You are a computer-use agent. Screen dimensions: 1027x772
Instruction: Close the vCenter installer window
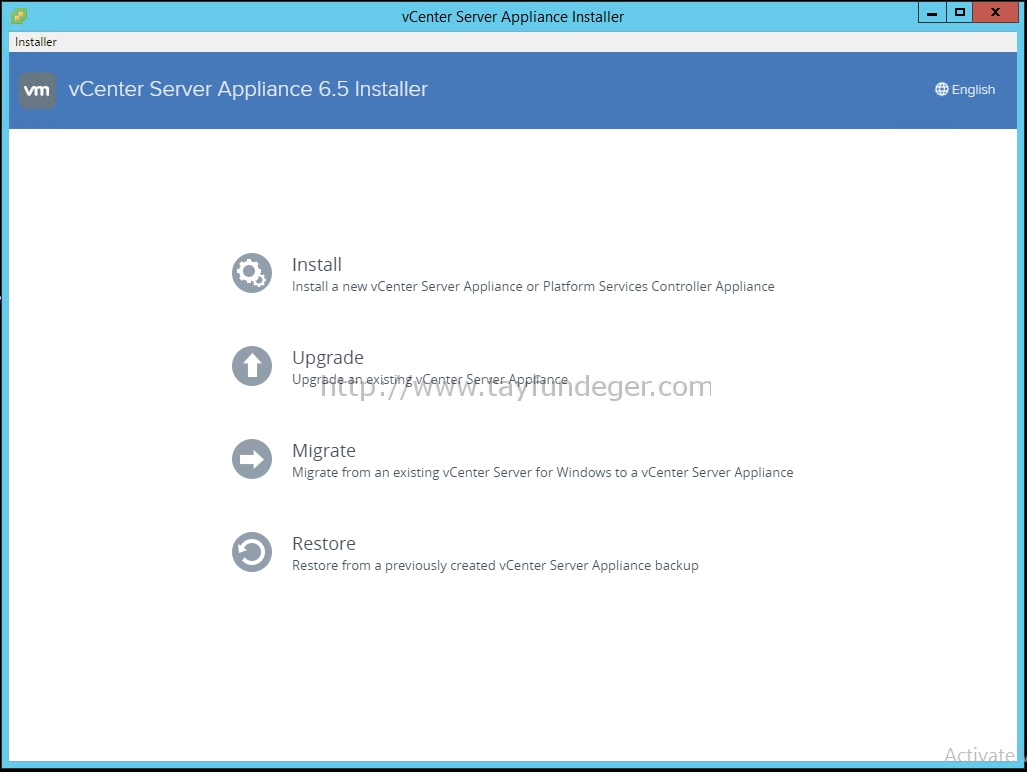coord(995,12)
